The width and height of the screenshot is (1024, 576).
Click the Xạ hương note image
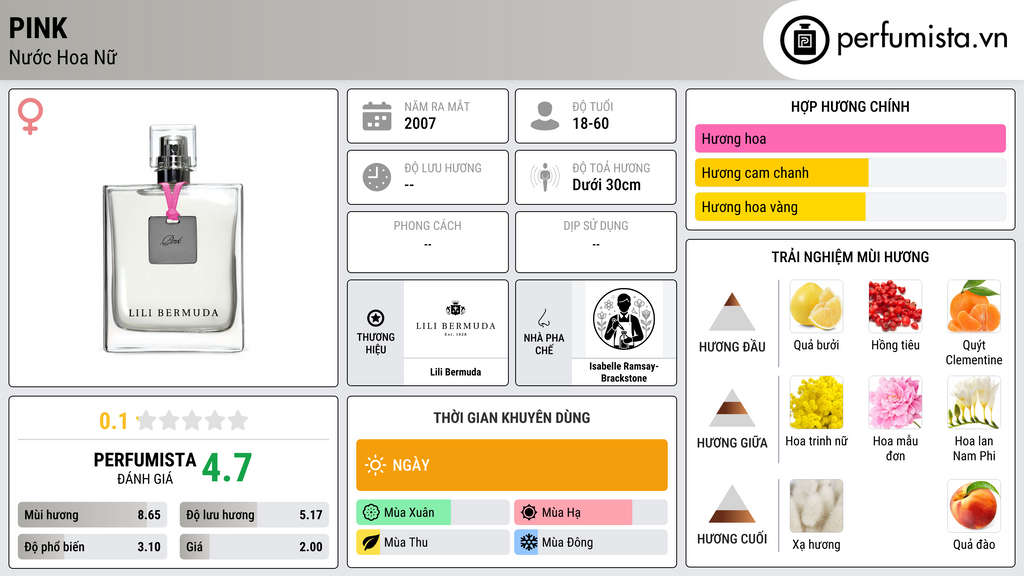(816, 506)
